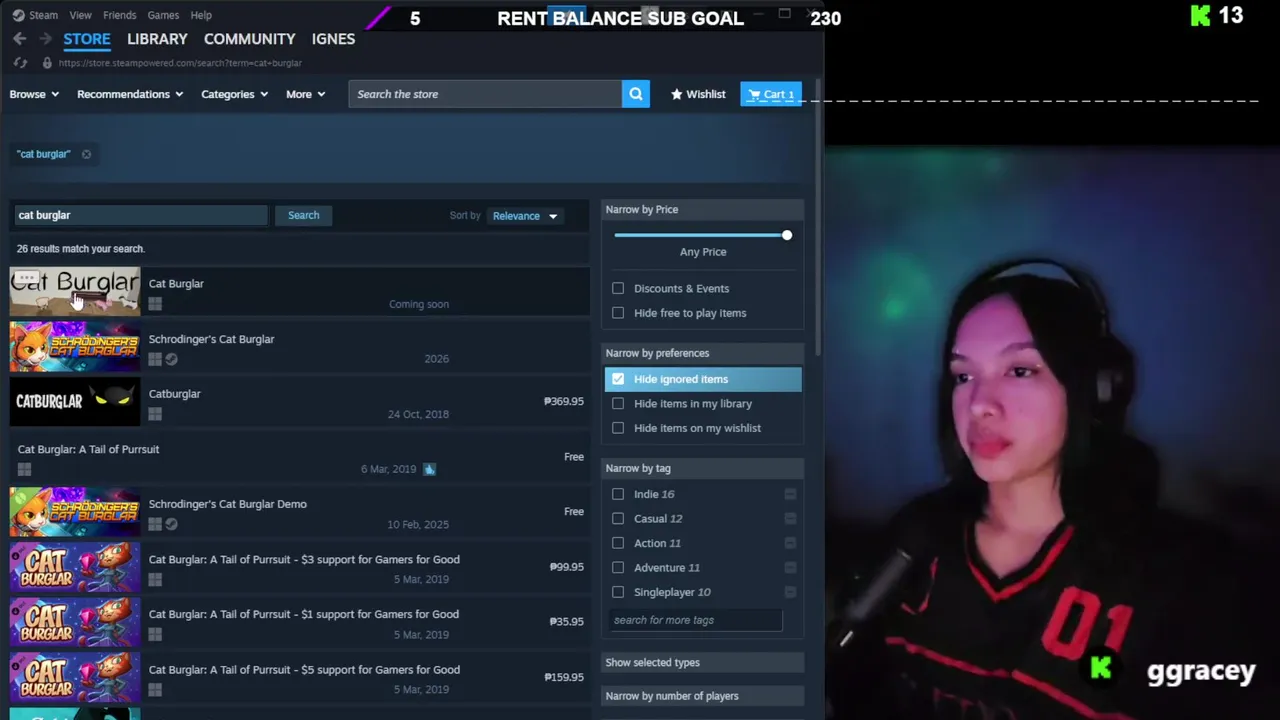
Task: Switch to the COMMUNITY tab
Action: 249,39
